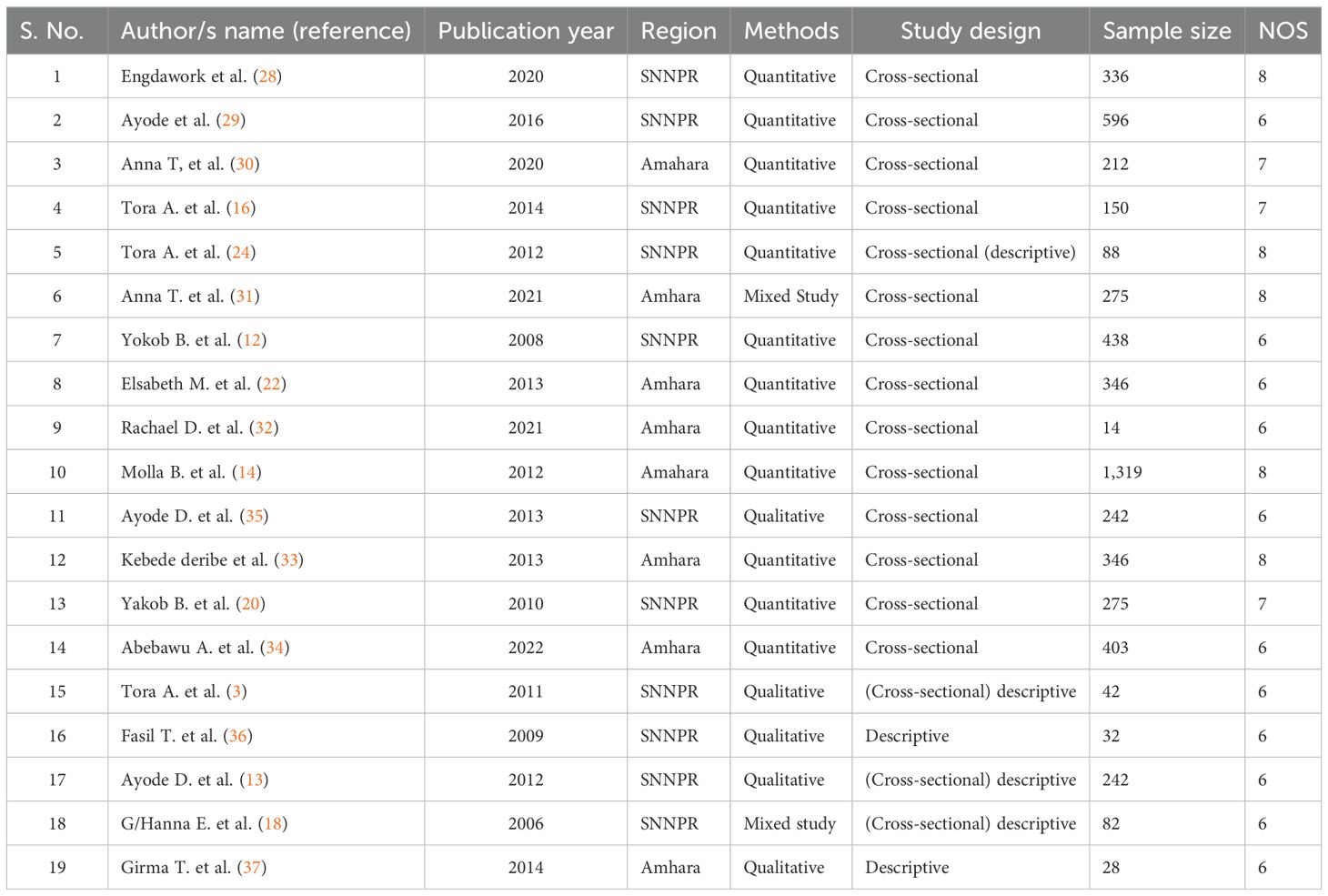Click reference 14 next to Molla B.
The width and height of the screenshot is (1328, 896).
(246, 472)
